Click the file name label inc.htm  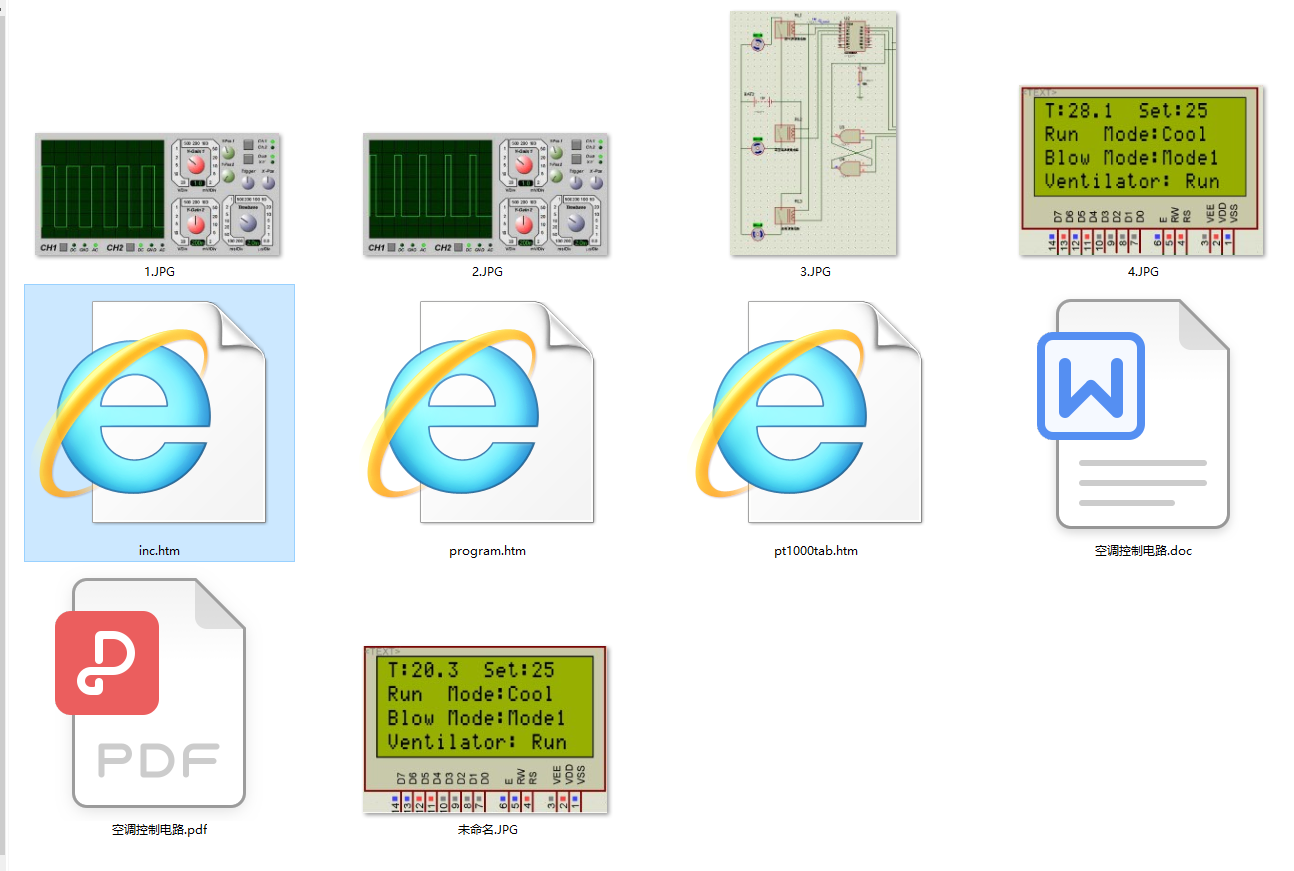tap(159, 550)
